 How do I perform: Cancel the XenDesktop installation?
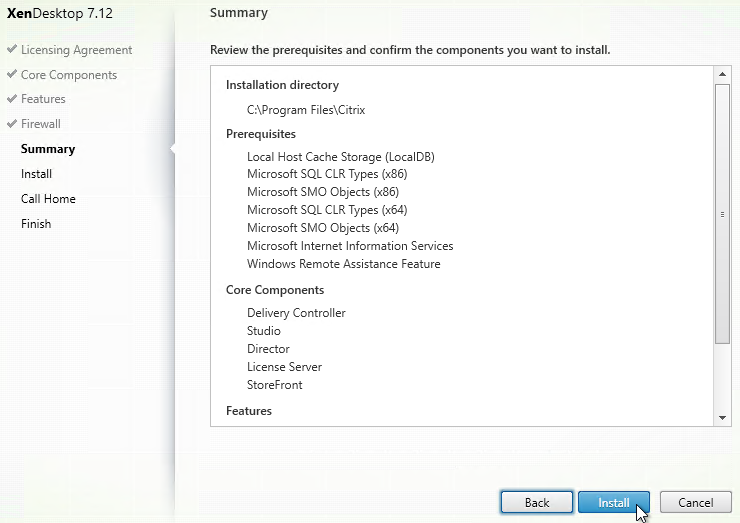pos(696,502)
